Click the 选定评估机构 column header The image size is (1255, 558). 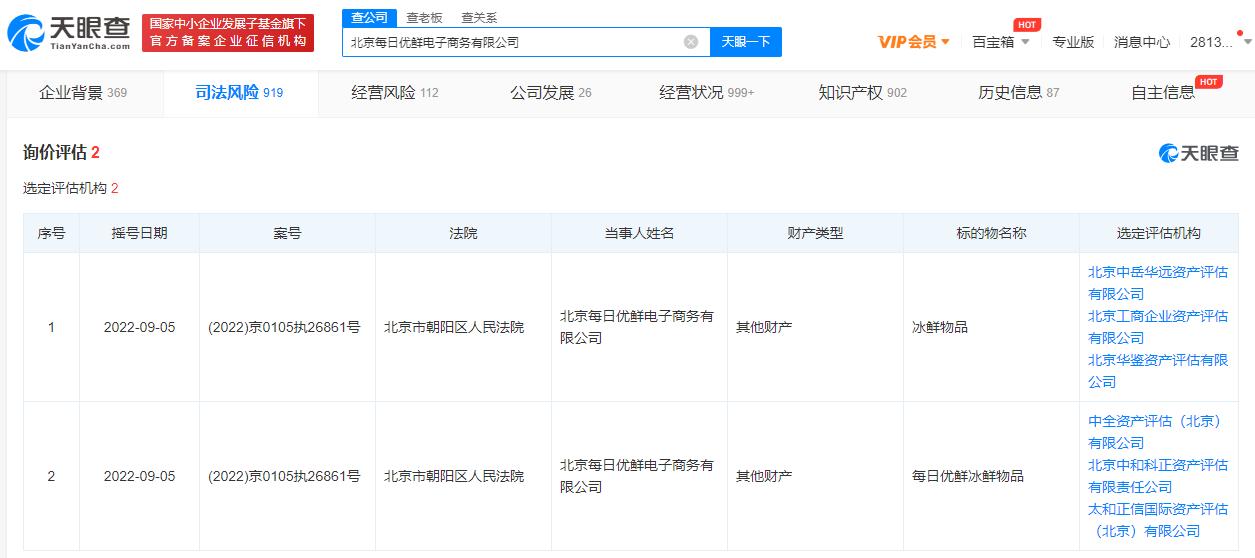pos(1159,233)
